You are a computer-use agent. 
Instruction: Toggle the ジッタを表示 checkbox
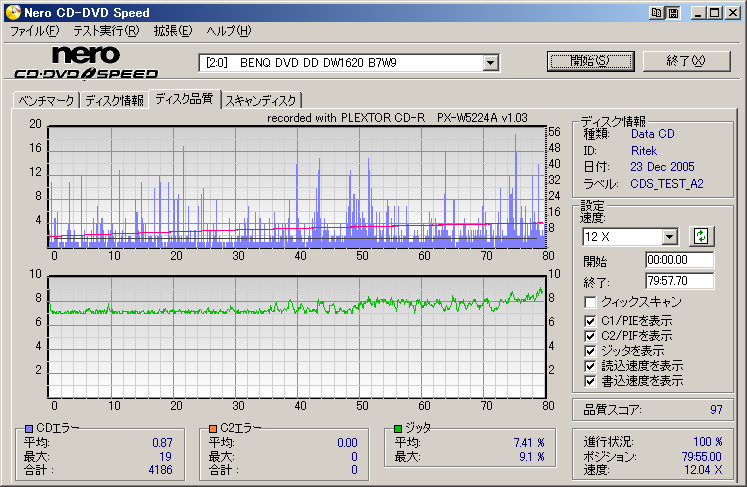pyautogui.click(x=591, y=350)
